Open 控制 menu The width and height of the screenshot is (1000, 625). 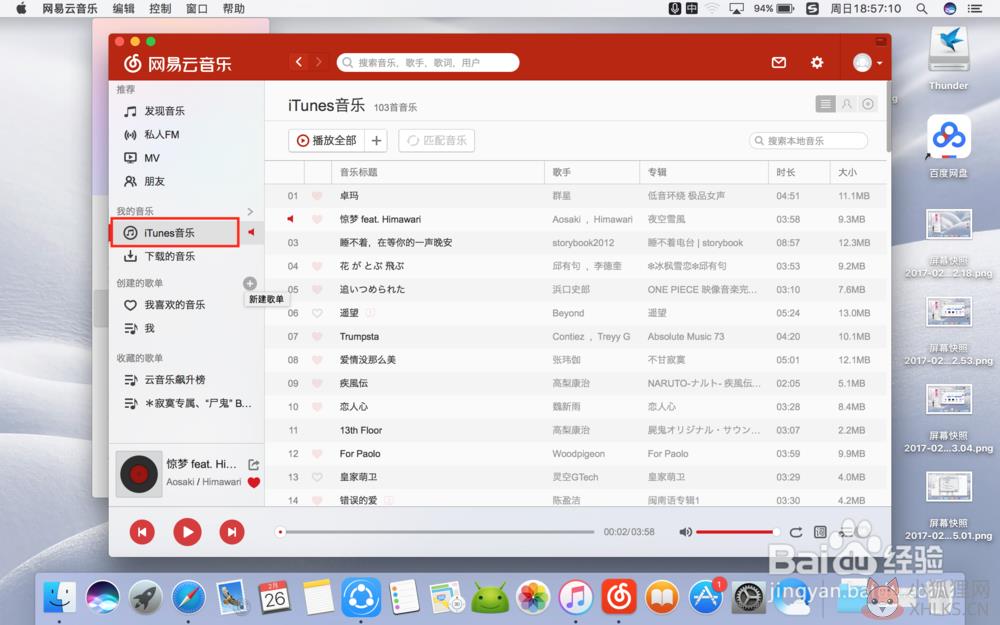pyautogui.click(x=159, y=8)
